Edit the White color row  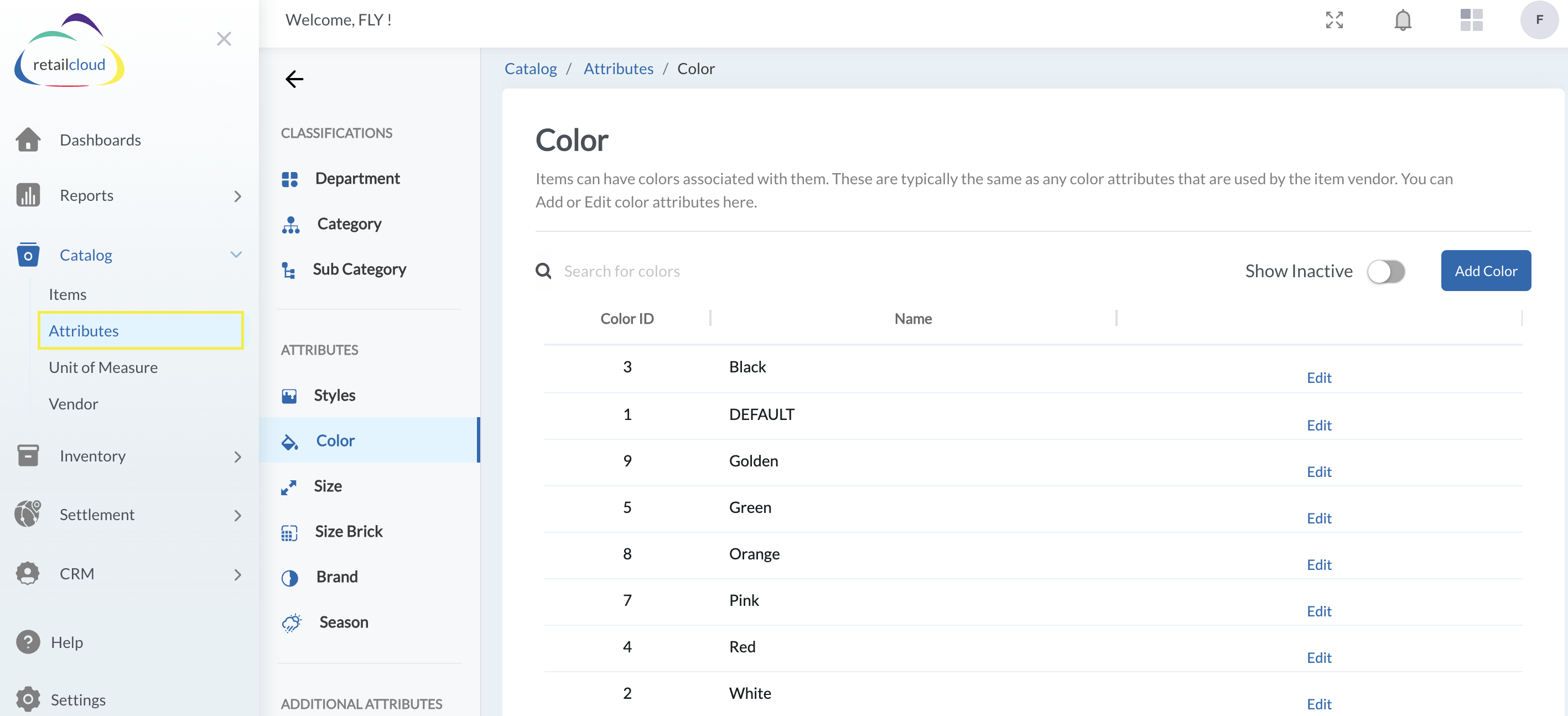[x=1318, y=704]
